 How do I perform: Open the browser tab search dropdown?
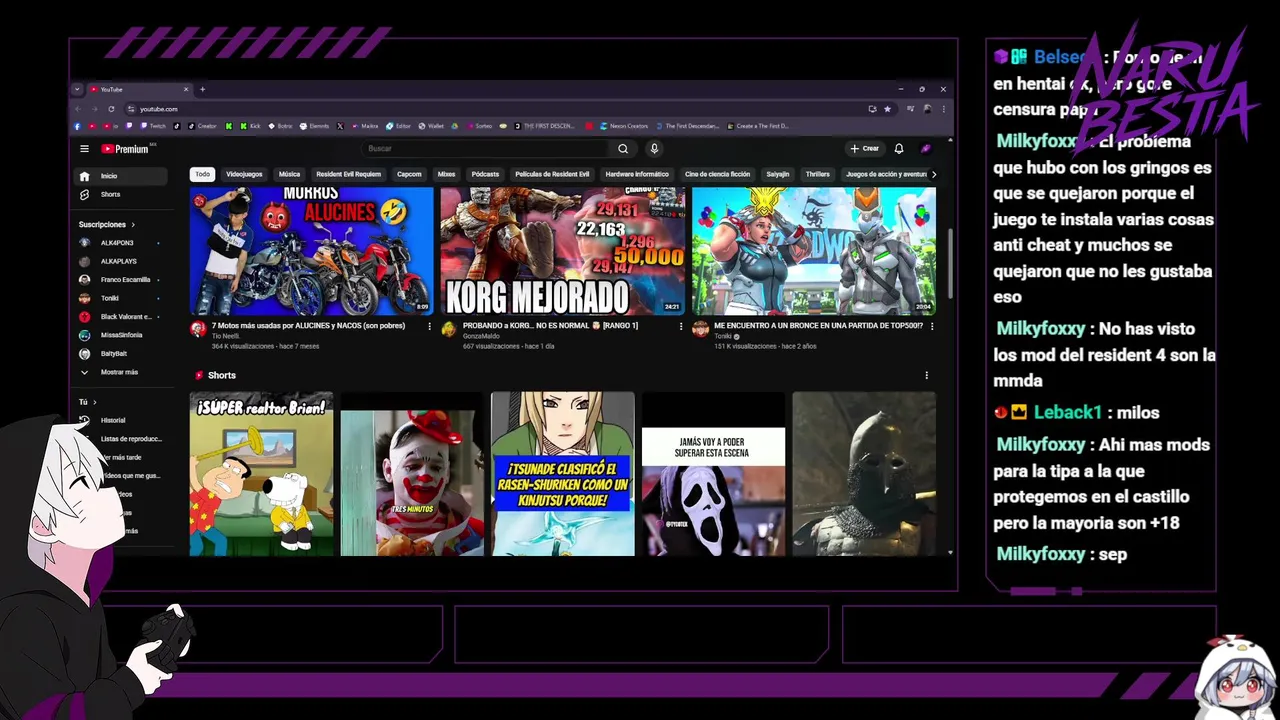tap(77, 89)
